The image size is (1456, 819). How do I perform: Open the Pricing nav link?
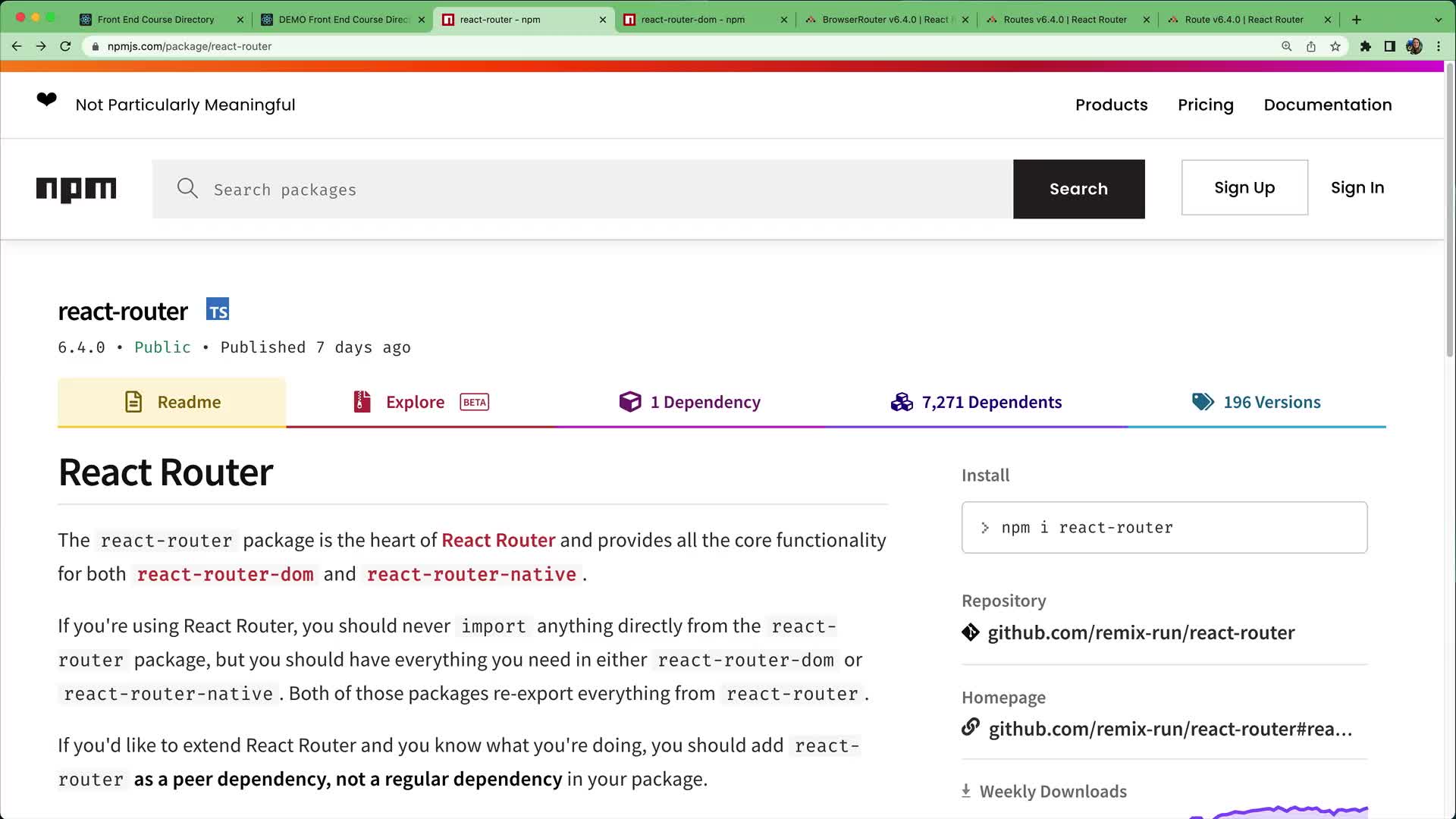pyautogui.click(x=1206, y=105)
